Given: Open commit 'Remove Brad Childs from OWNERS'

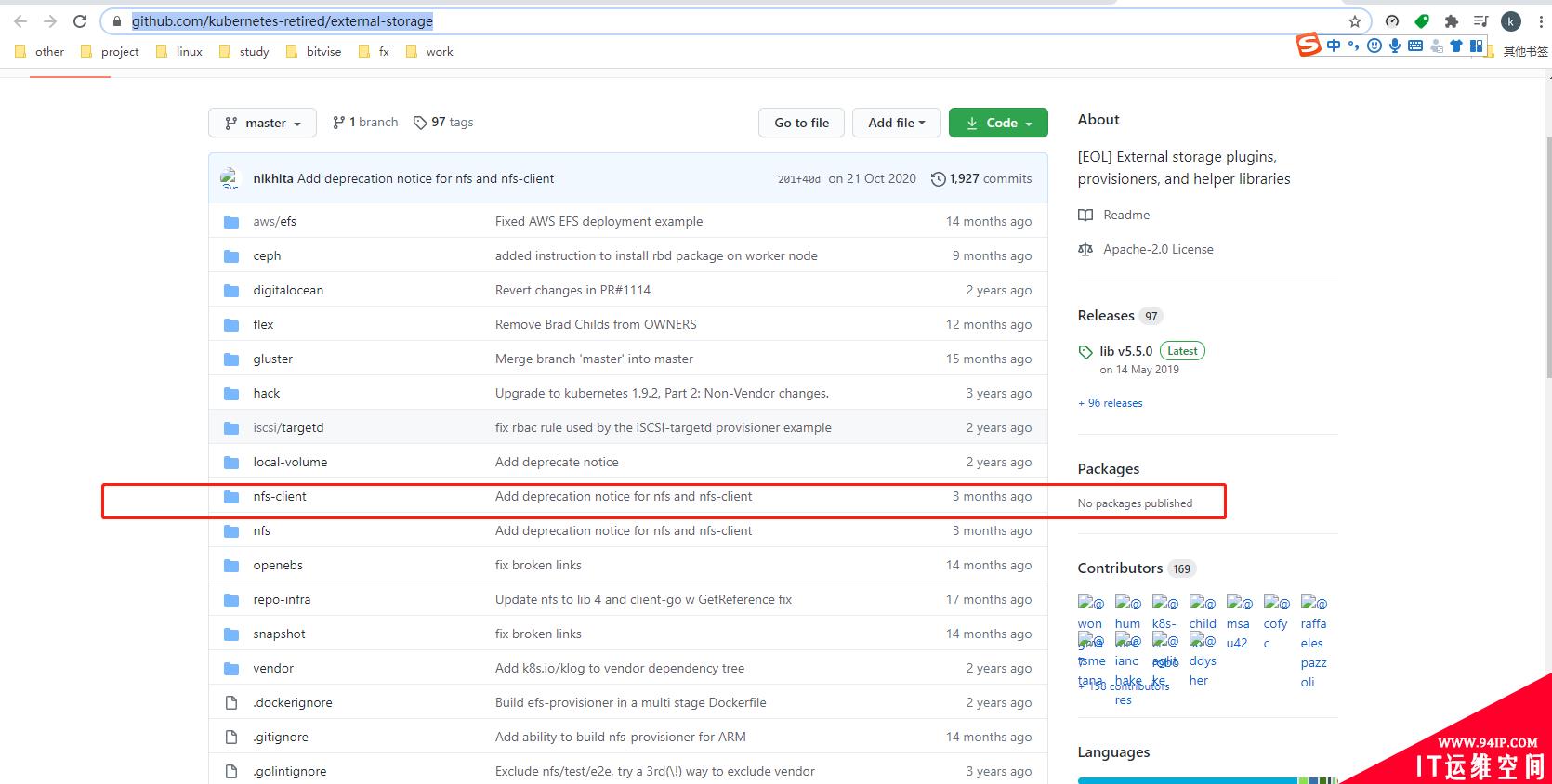Looking at the screenshot, I should pos(596,324).
